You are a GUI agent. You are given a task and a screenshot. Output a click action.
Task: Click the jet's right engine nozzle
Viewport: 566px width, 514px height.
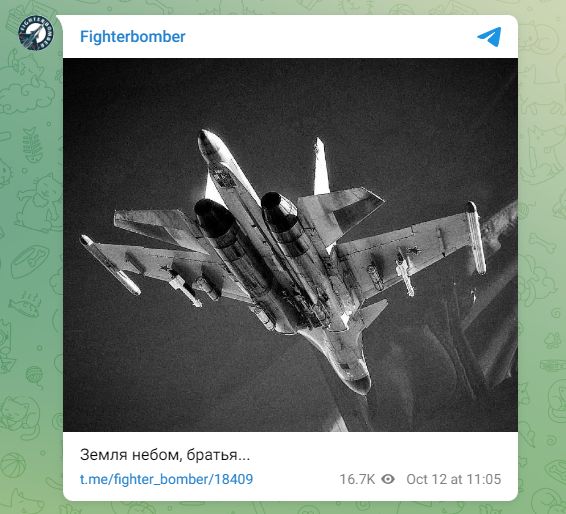point(277,208)
